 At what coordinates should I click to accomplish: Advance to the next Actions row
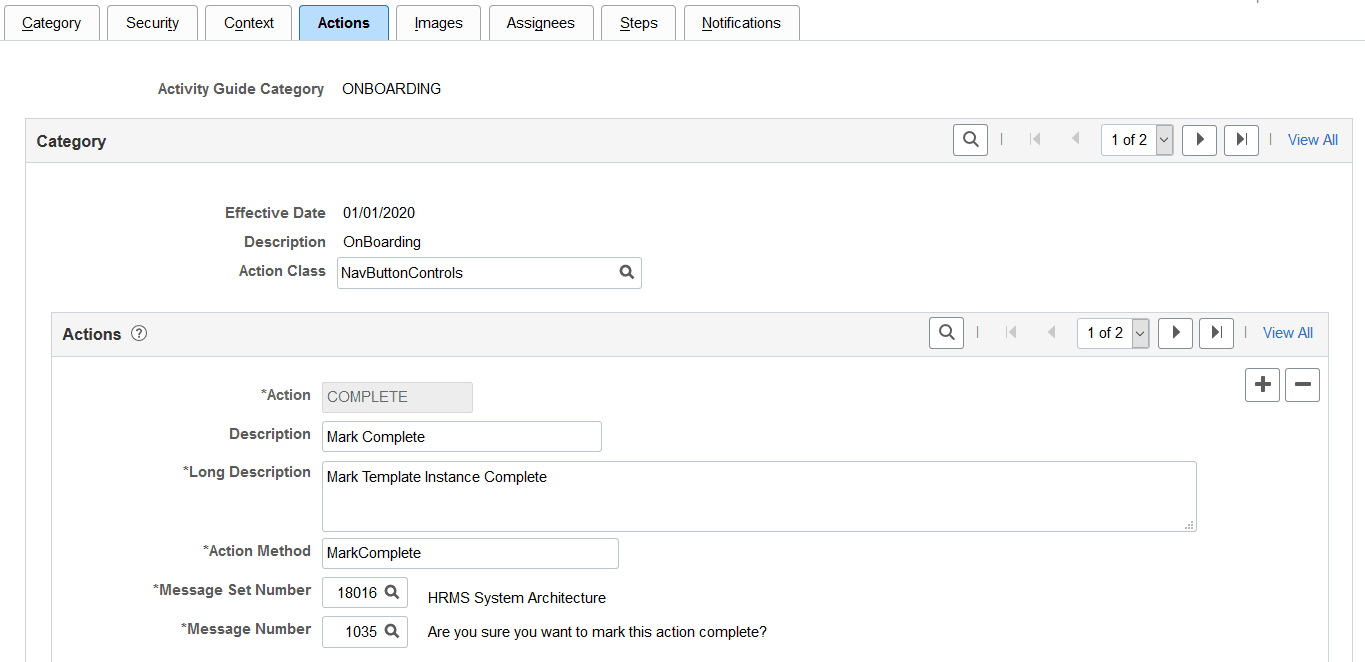[x=1175, y=332]
